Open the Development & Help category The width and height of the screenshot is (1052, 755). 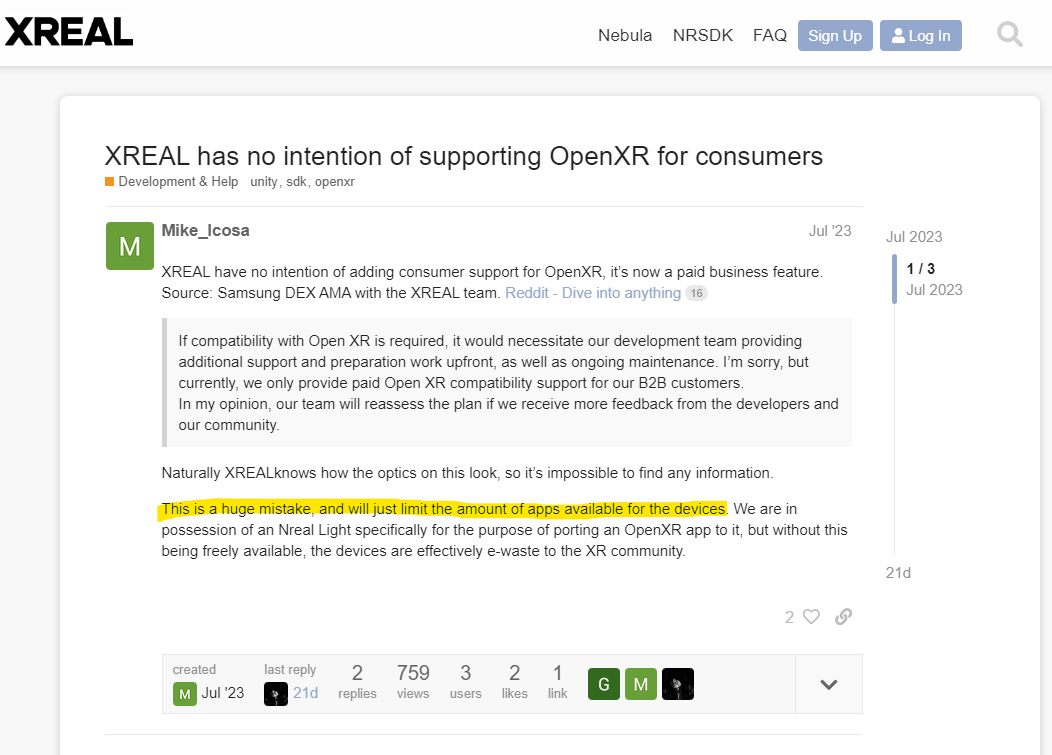tap(178, 182)
